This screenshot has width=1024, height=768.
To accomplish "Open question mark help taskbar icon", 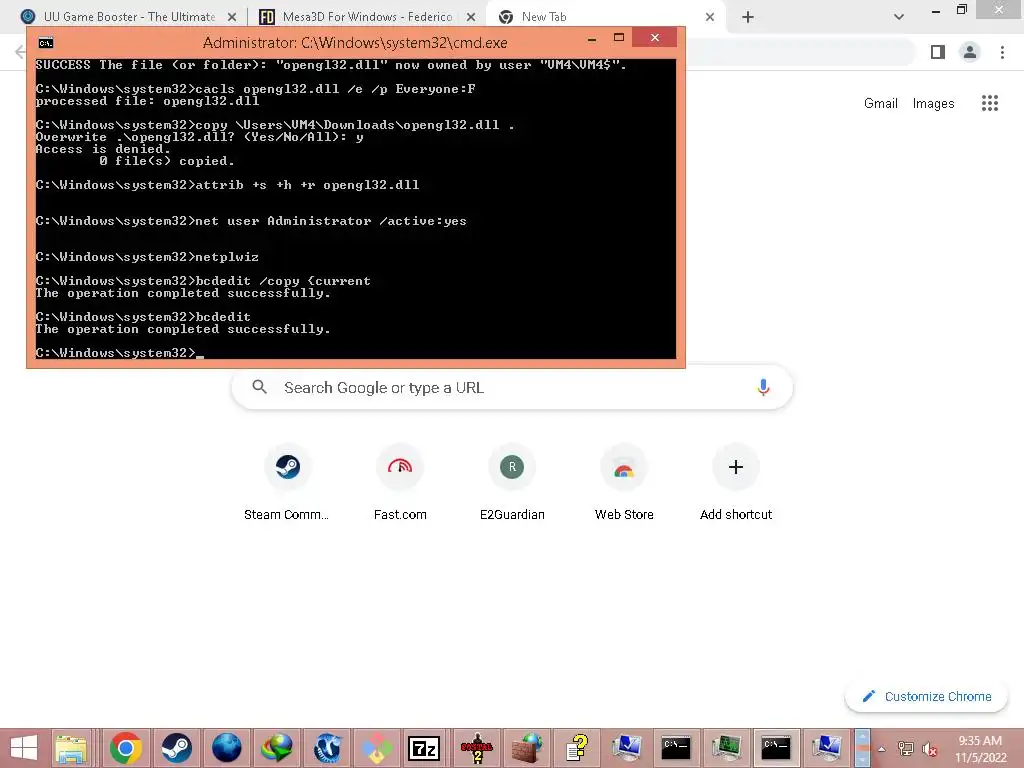I will coord(577,748).
